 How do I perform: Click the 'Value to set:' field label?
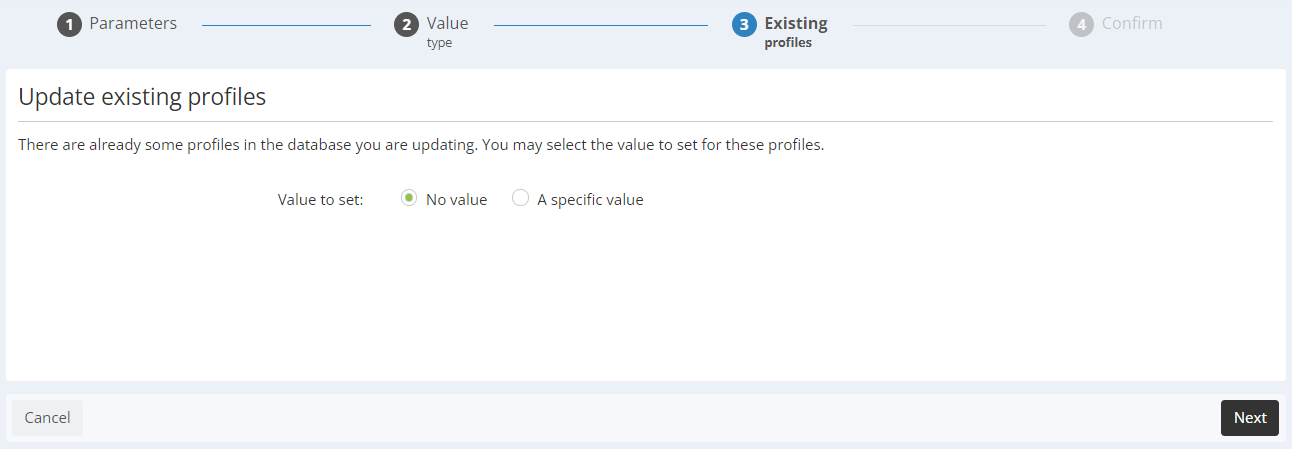320,199
